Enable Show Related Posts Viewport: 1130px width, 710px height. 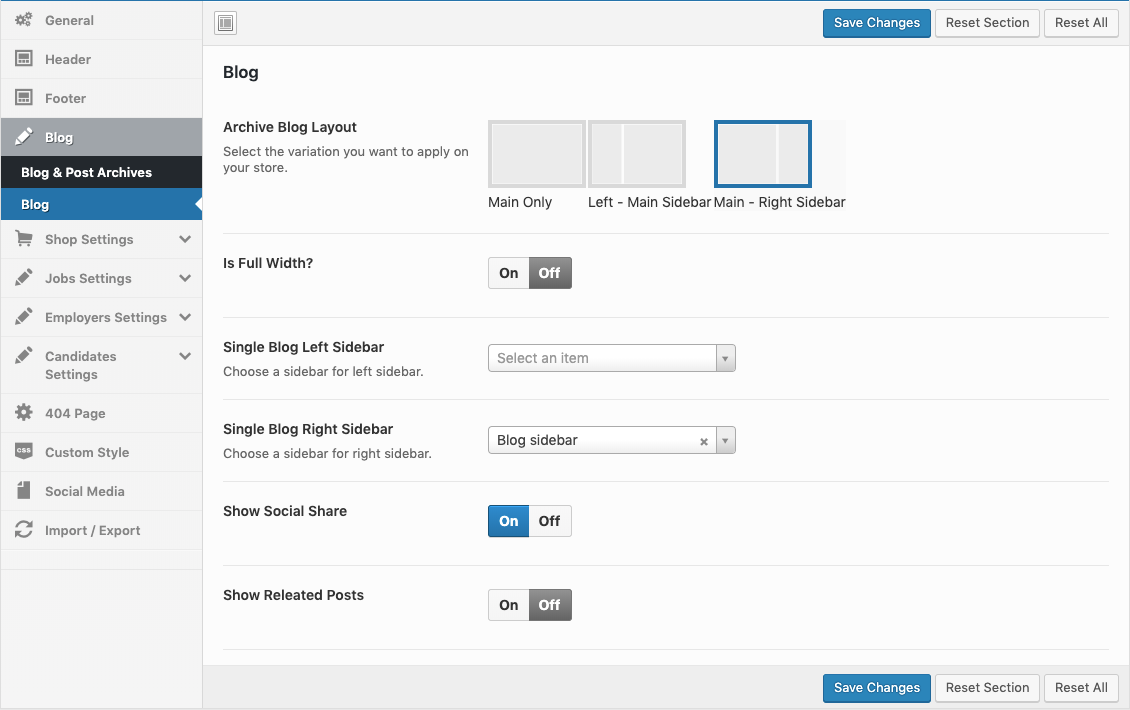point(509,605)
